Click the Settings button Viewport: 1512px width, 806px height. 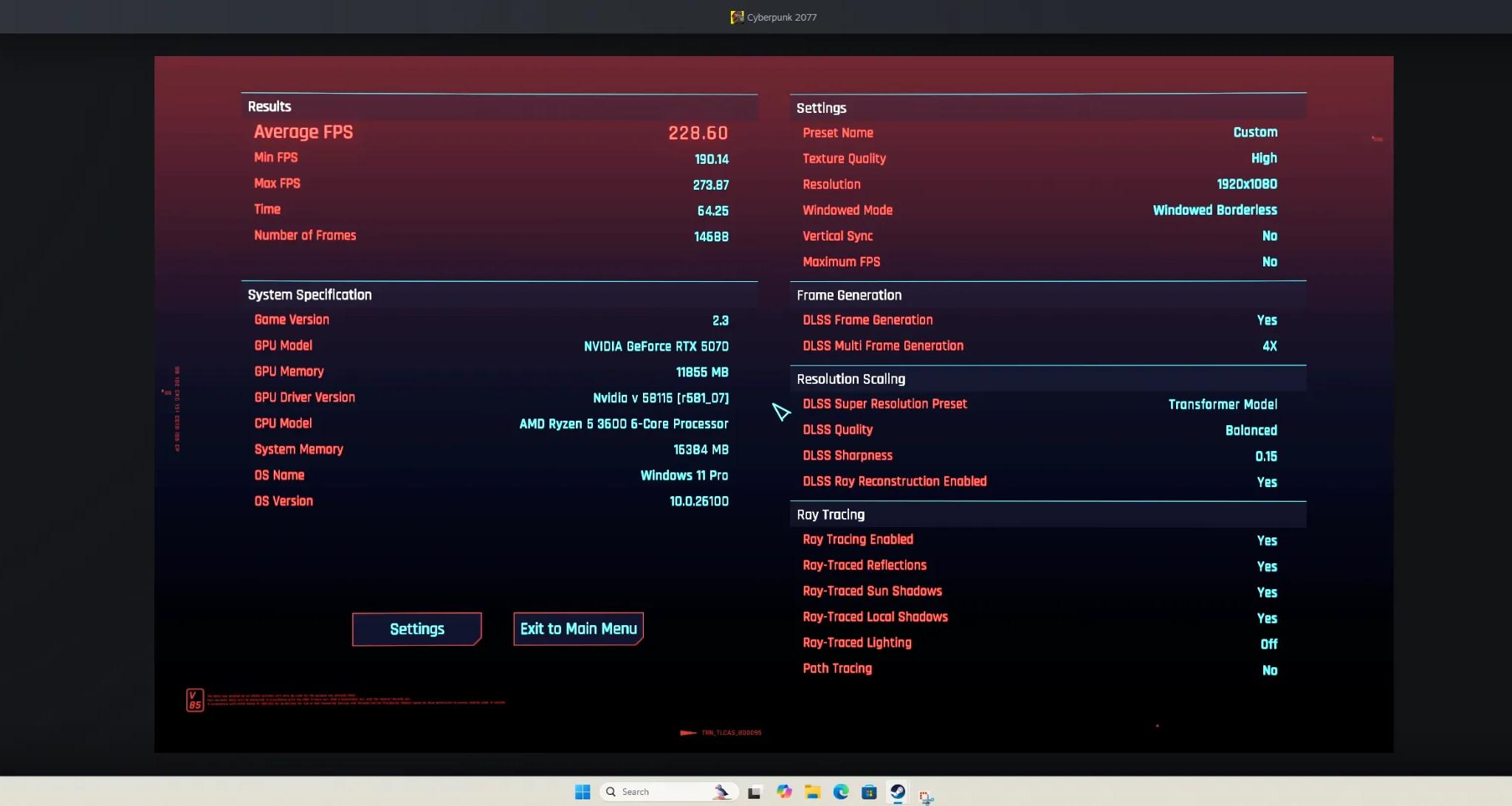click(417, 629)
